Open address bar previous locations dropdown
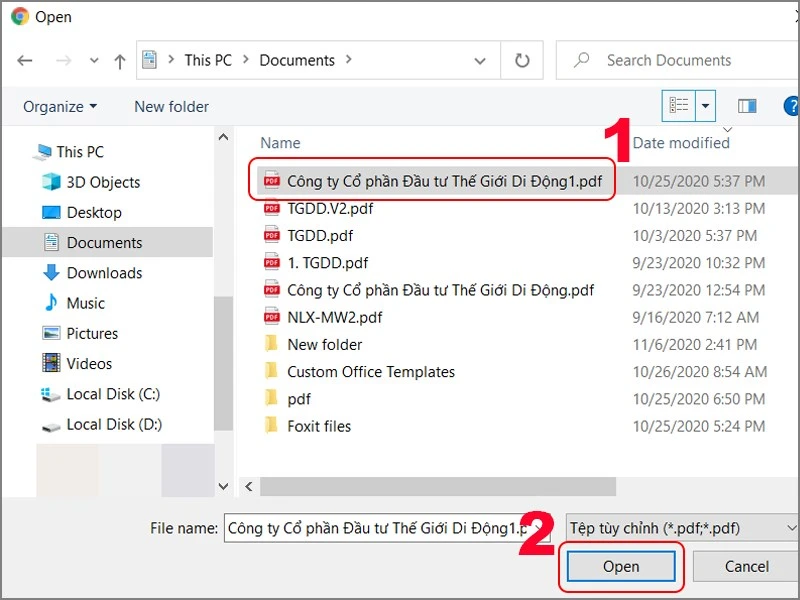This screenshot has width=800, height=600. [480, 61]
